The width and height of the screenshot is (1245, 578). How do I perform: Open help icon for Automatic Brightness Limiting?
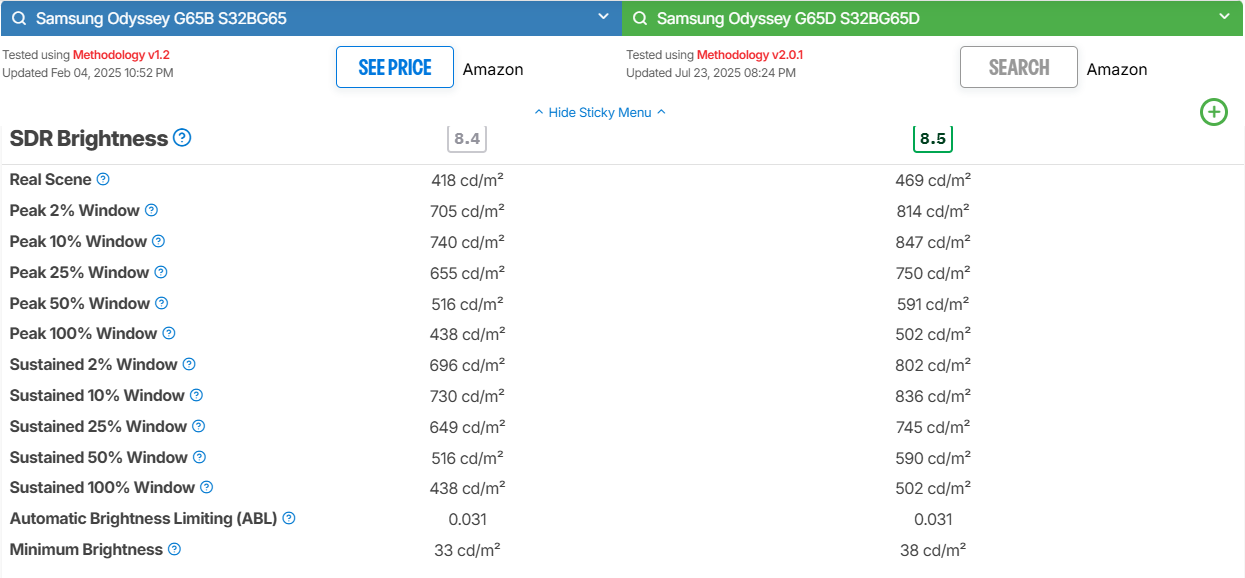click(x=289, y=518)
